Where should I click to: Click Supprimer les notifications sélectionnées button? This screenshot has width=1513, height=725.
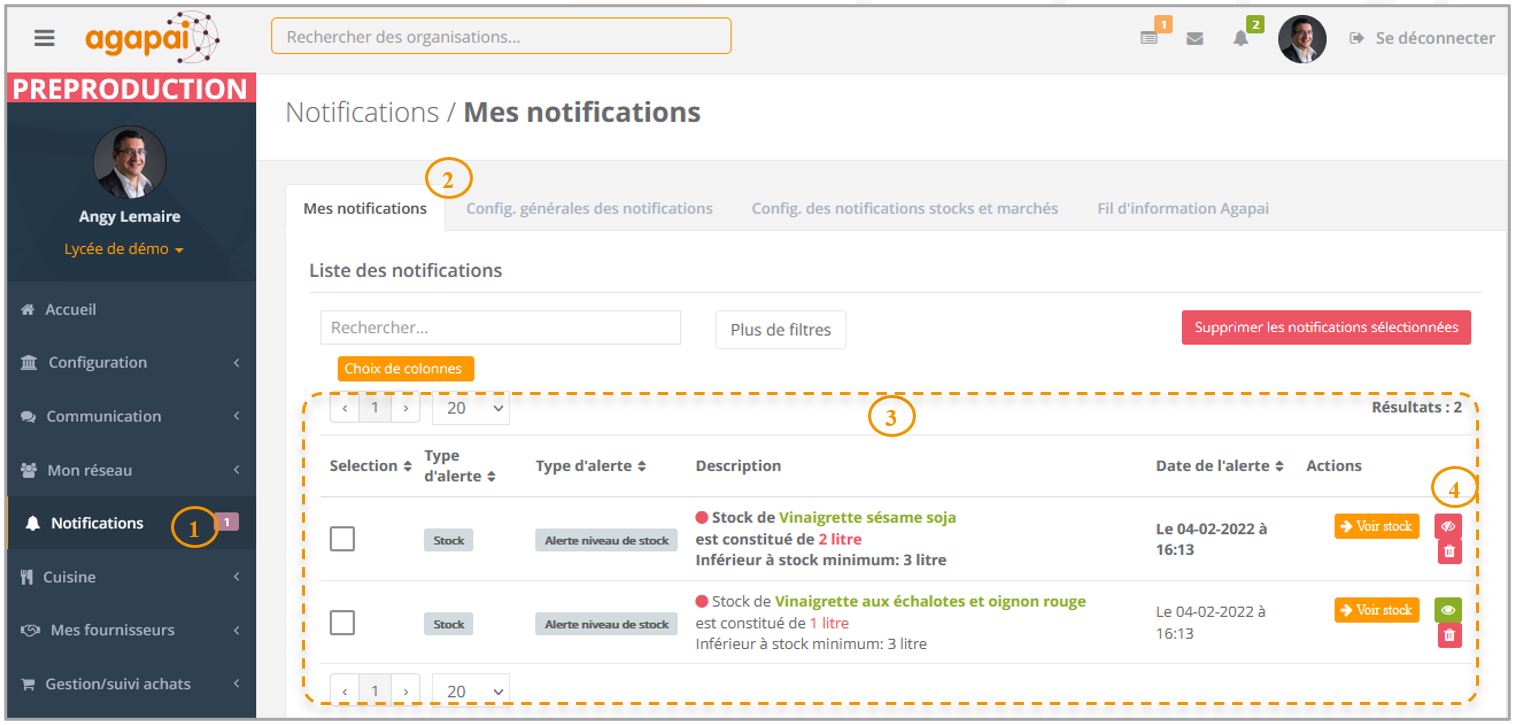click(x=1326, y=327)
